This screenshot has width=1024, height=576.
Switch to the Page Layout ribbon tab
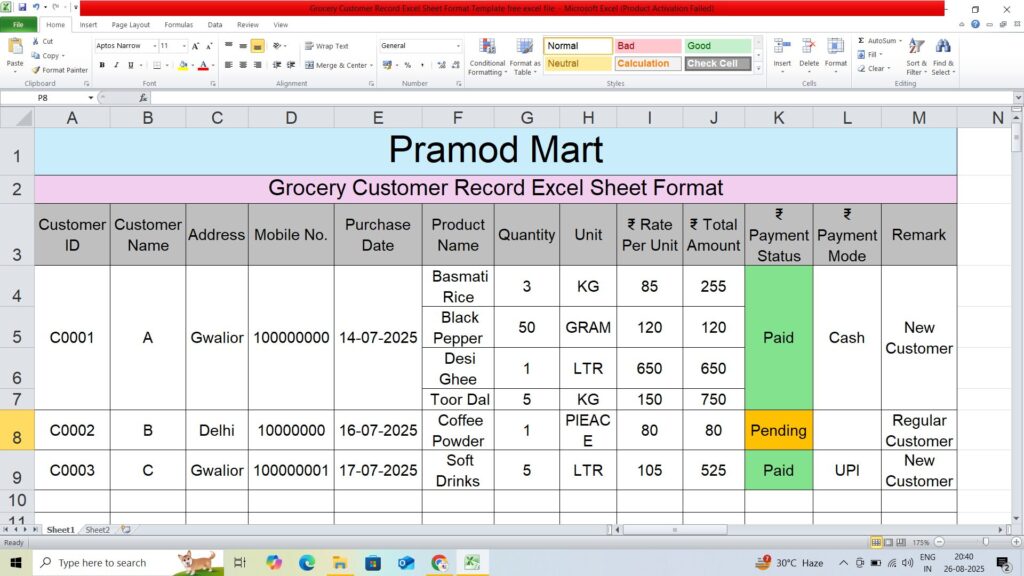click(x=131, y=24)
